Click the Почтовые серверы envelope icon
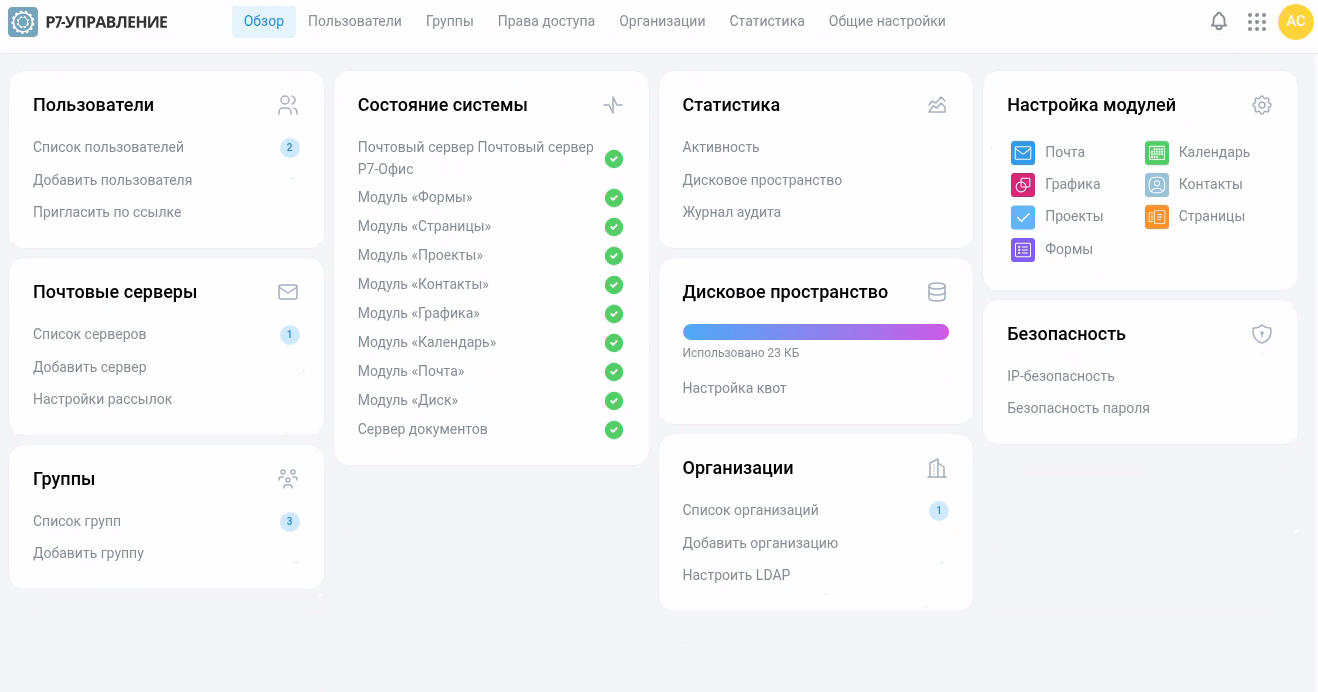Image resolution: width=1318 pixels, height=692 pixels. 288,292
